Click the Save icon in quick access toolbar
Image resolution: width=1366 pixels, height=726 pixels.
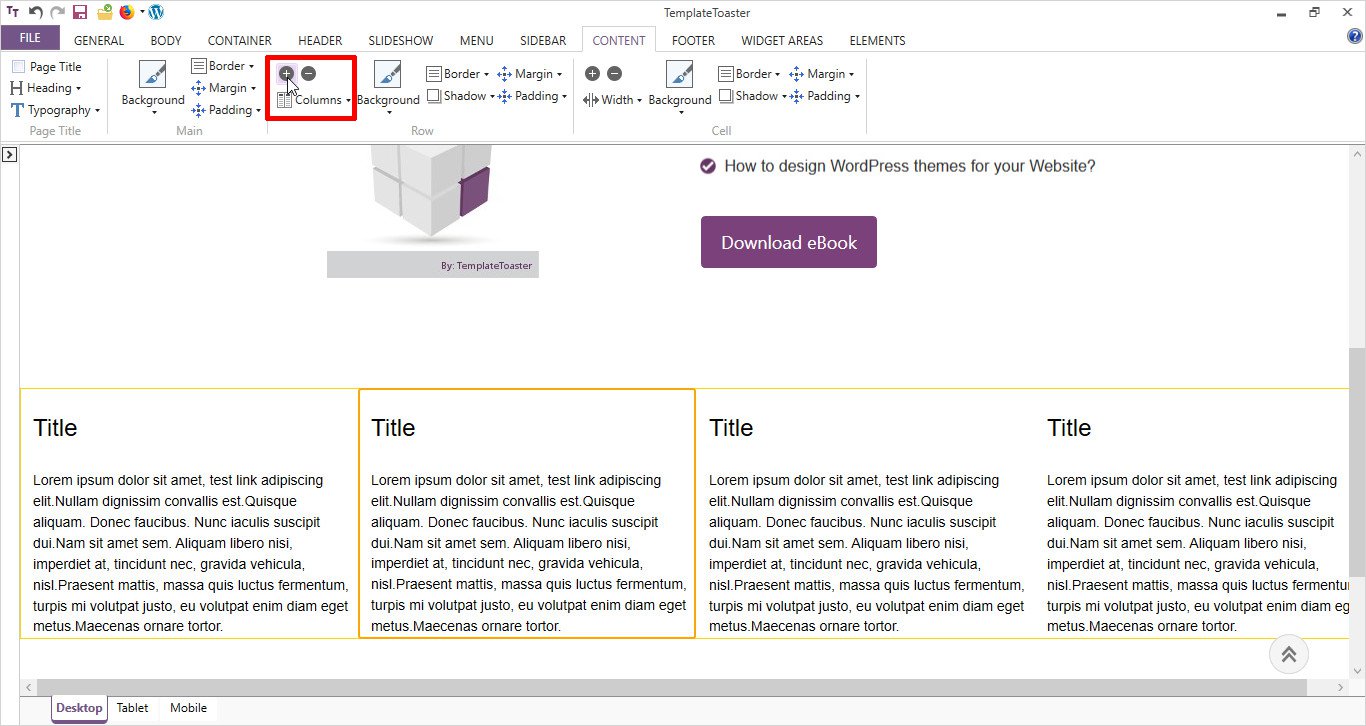point(80,13)
